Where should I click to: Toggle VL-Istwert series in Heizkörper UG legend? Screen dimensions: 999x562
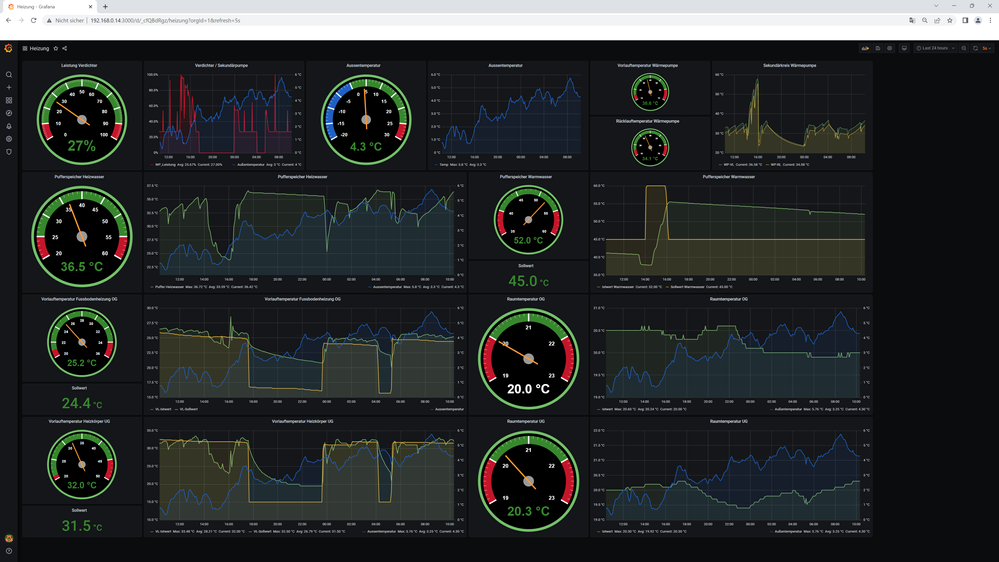pos(162,530)
